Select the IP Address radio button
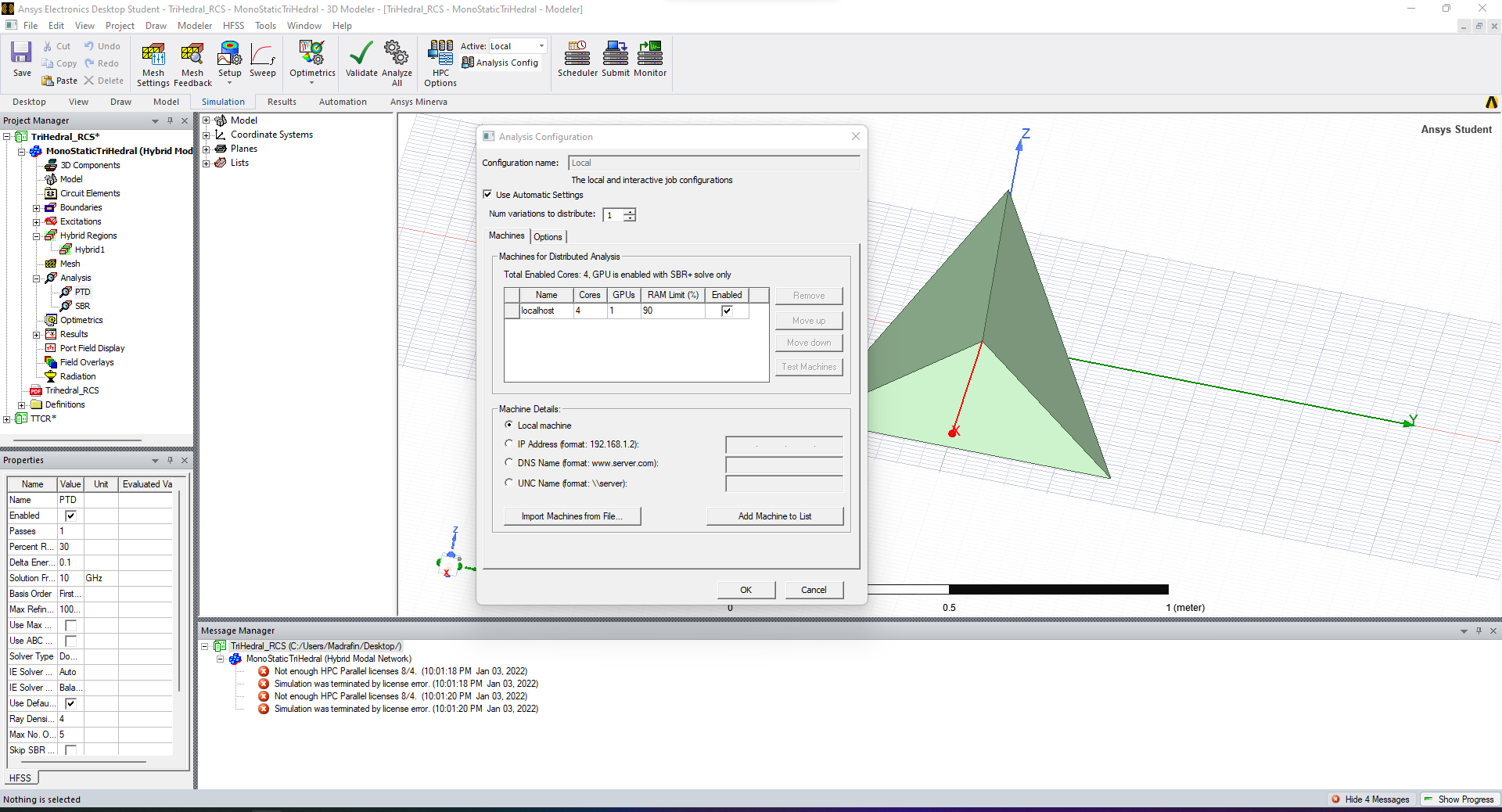 (509, 444)
